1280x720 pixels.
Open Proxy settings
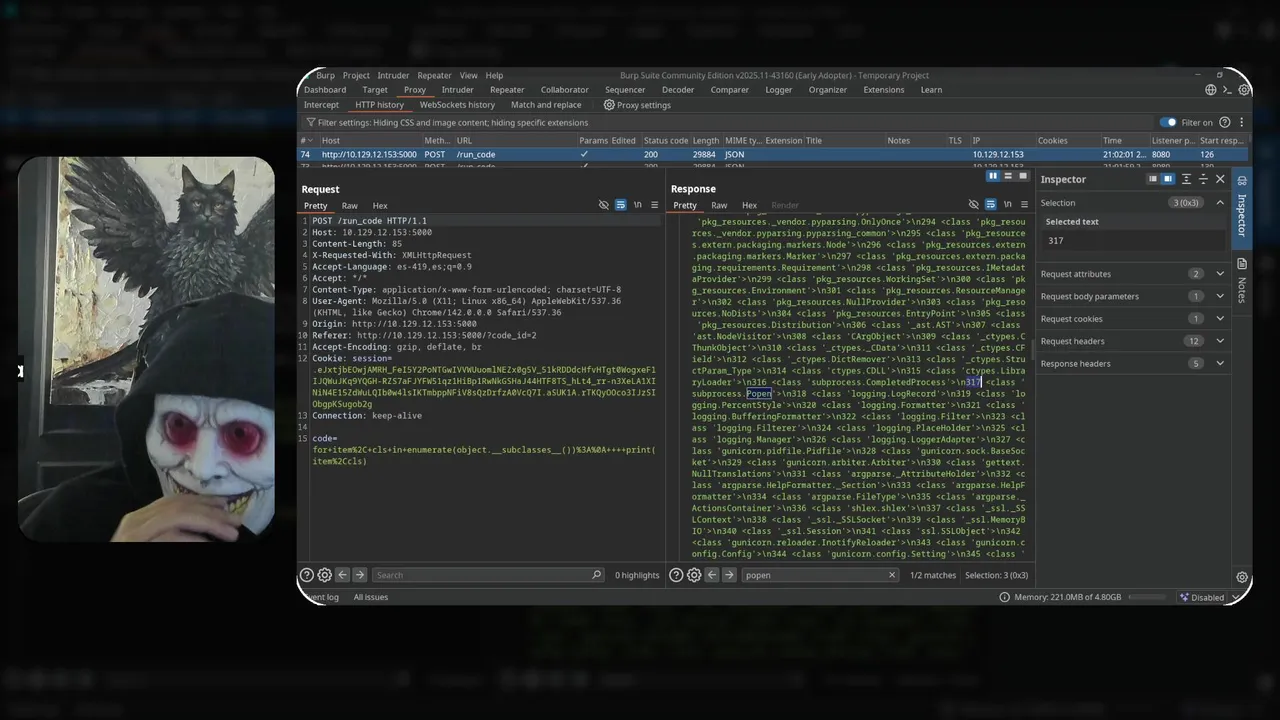tap(637, 105)
